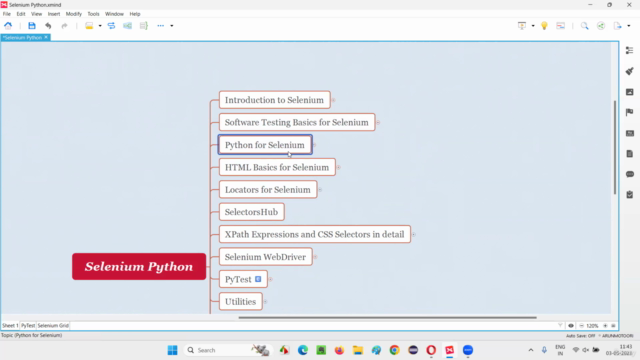
Task: Expand the Locators for Selenium branch
Action: [320, 190]
